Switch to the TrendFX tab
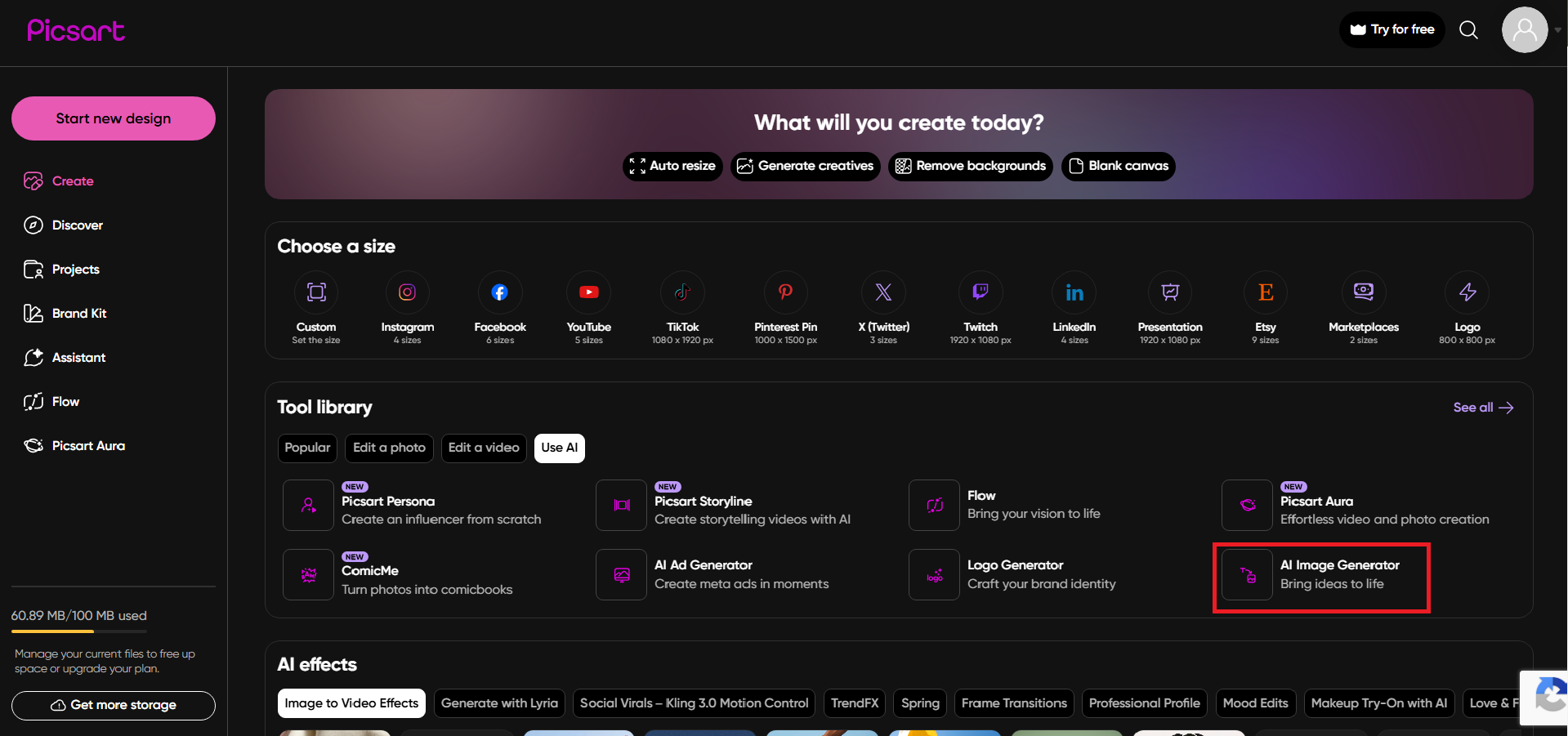Viewport: 1568px width, 736px height. 855,703
